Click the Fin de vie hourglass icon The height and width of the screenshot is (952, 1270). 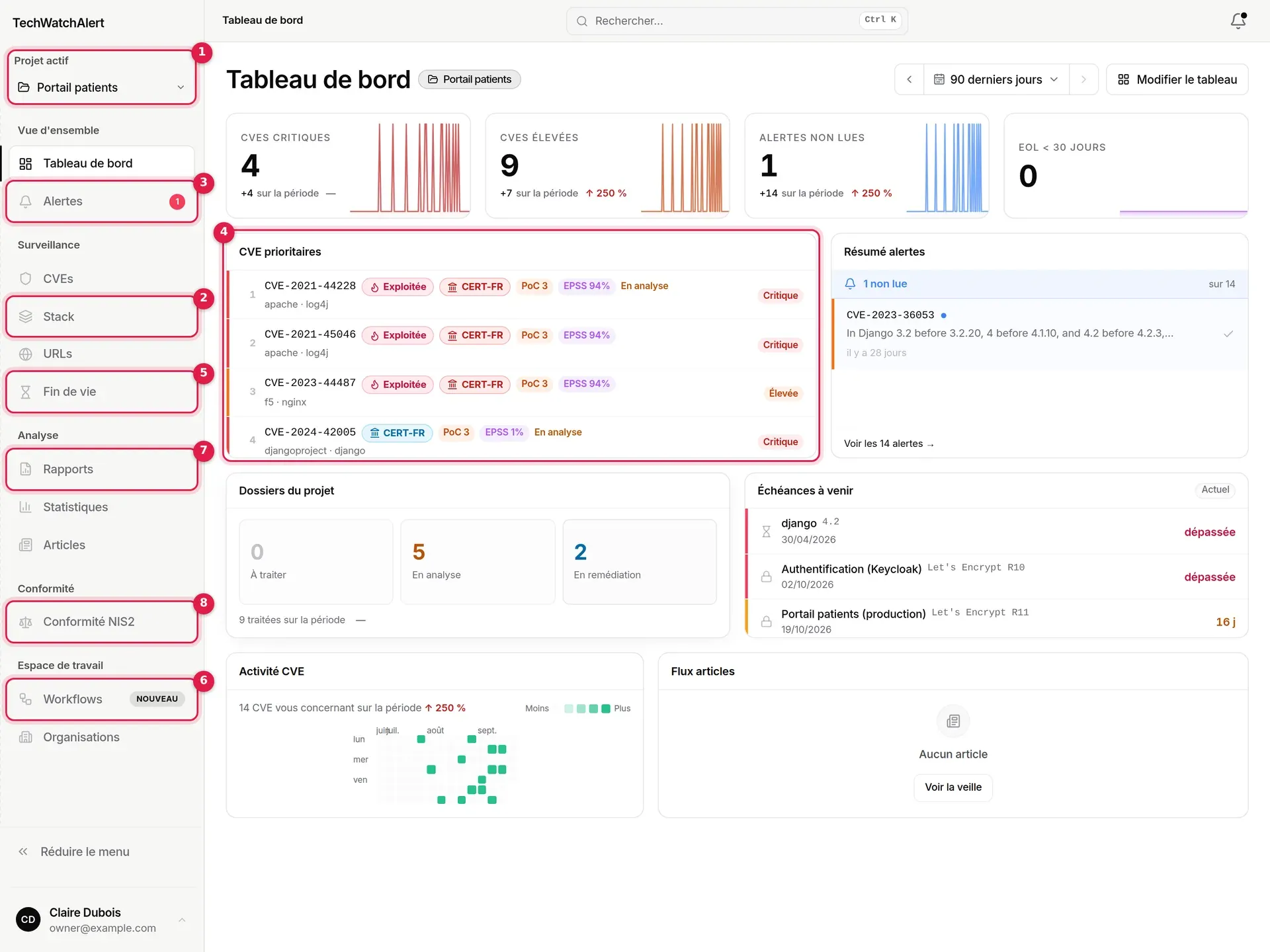click(26, 392)
